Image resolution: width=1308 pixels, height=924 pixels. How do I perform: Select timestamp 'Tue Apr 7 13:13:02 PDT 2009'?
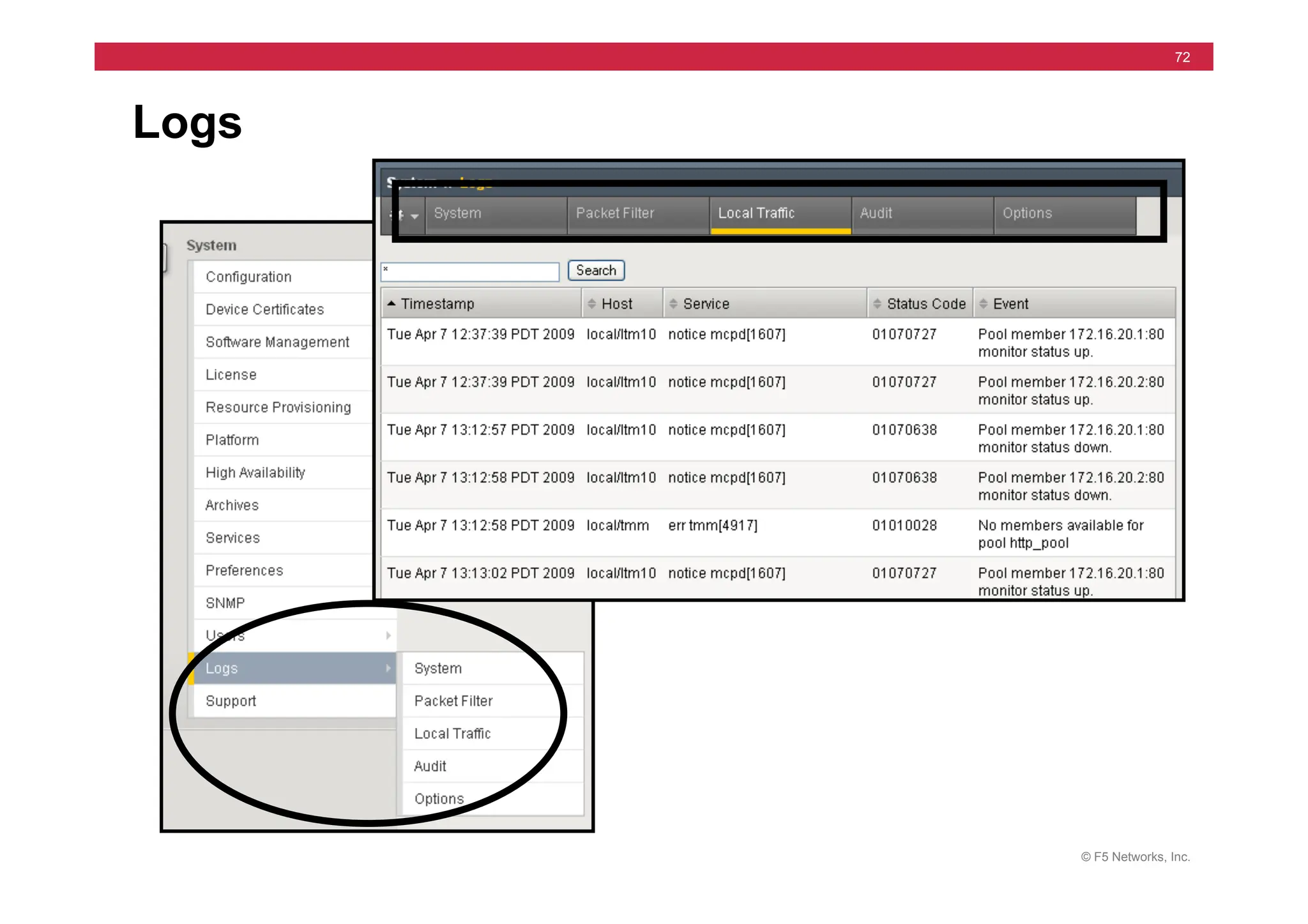(480, 573)
